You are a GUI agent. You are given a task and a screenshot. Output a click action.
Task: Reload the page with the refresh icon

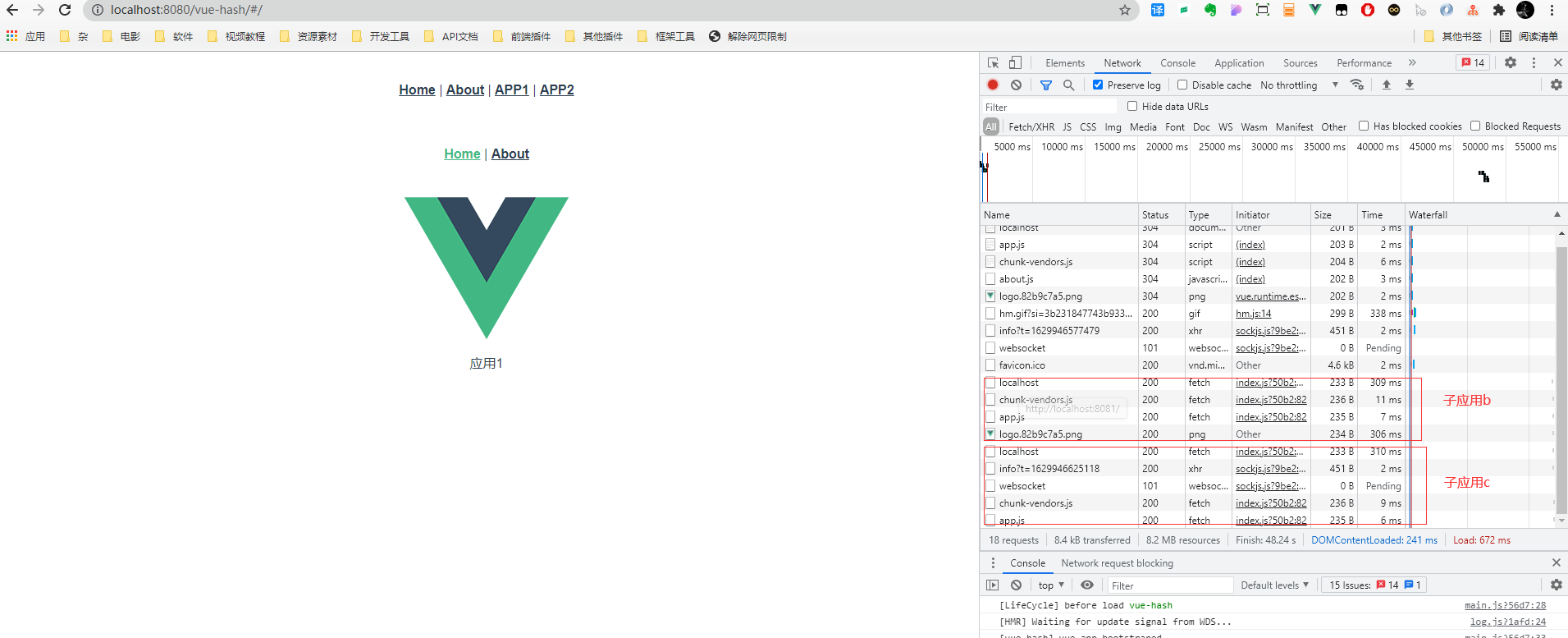65,10
